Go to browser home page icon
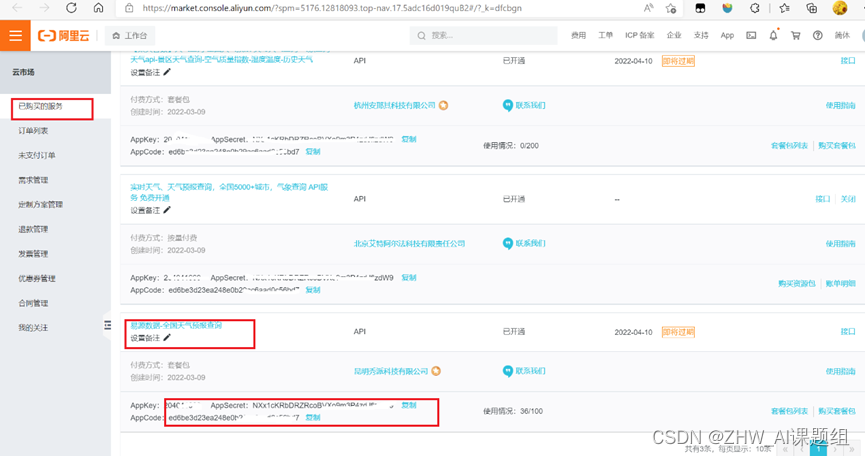The image size is (865, 456). coord(98,8)
